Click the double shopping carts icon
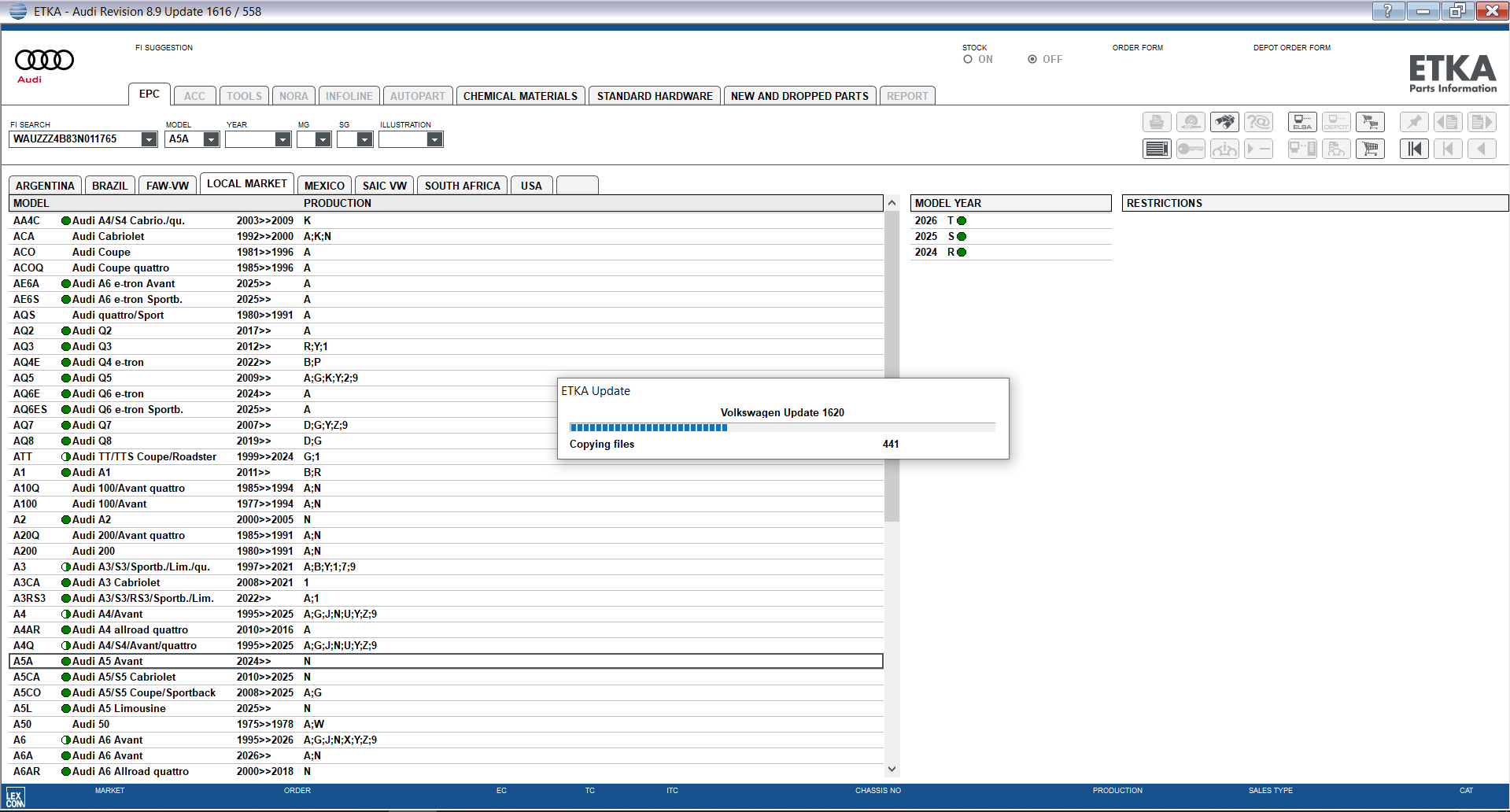Screen dimensions: 1510x812 pyautogui.click(x=1370, y=122)
